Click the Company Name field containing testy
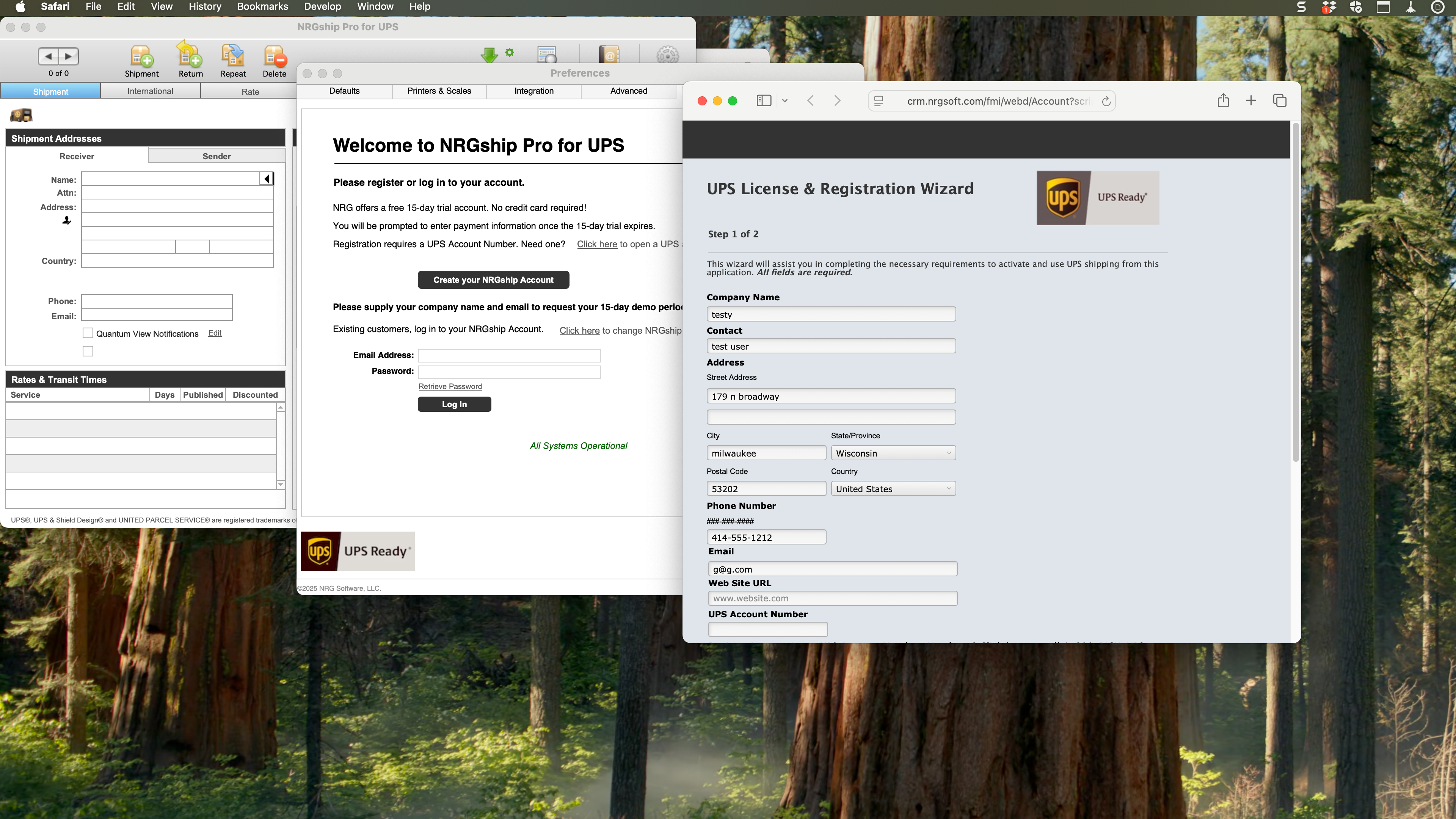 tap(831, 314)
